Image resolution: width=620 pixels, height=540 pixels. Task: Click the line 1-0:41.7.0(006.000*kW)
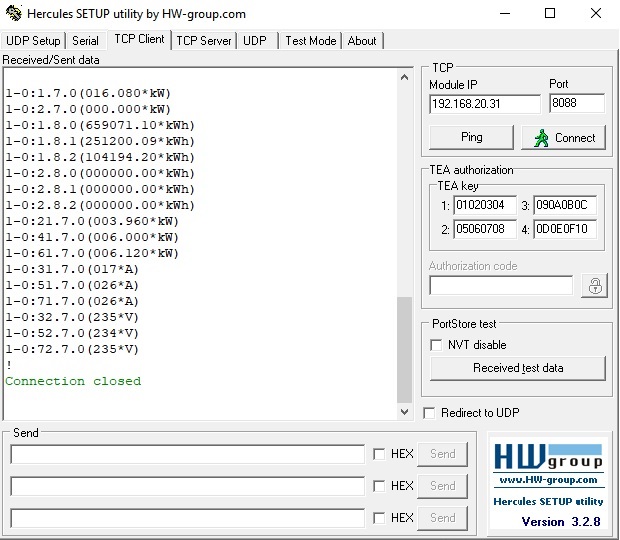click(92, 237)
